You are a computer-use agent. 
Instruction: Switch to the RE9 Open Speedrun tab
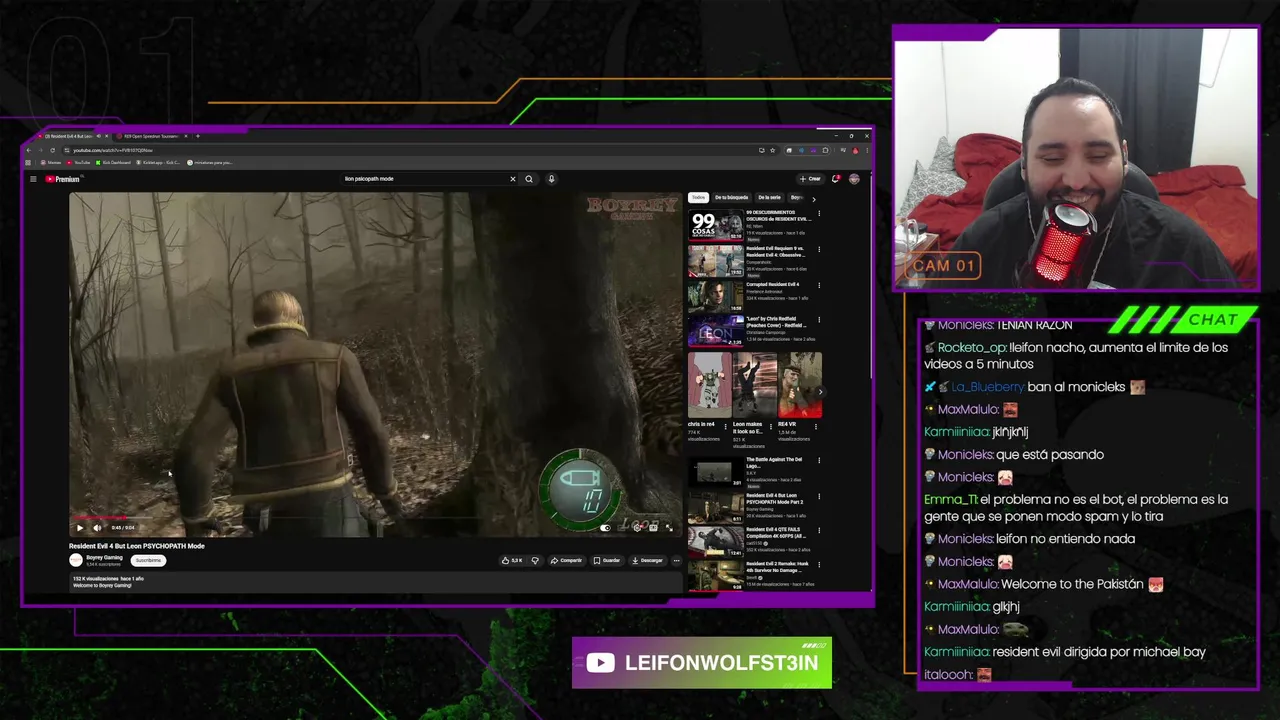tap(151, 136)
